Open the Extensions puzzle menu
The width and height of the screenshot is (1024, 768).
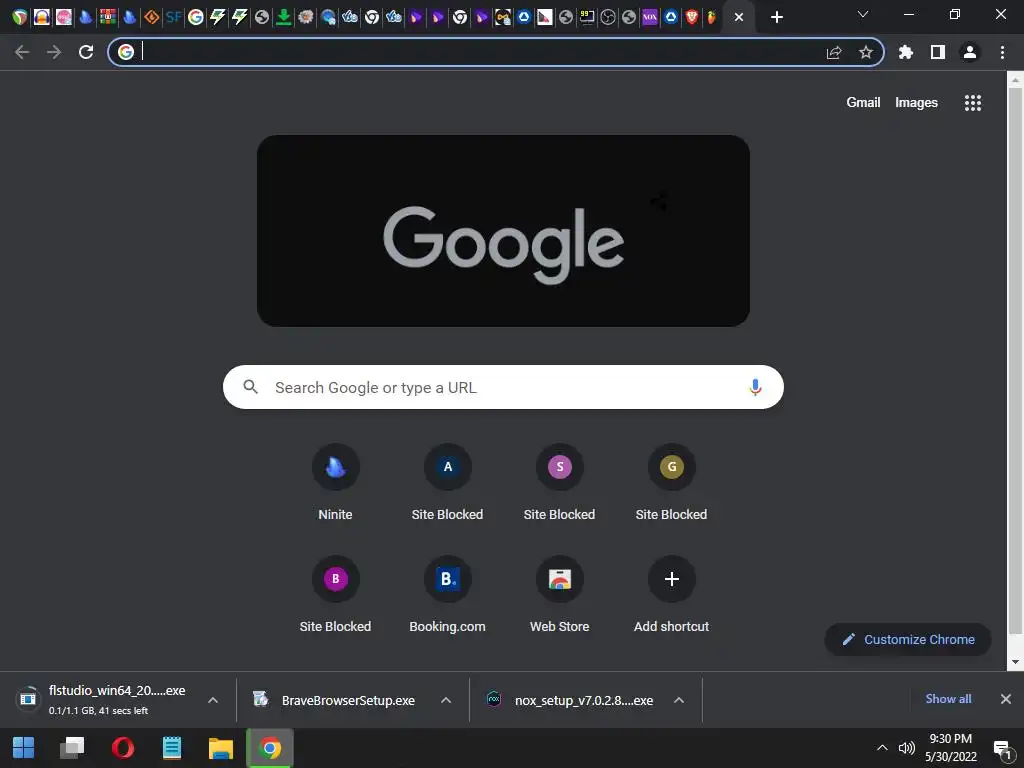pyautogui.click(x=905, y=52)
